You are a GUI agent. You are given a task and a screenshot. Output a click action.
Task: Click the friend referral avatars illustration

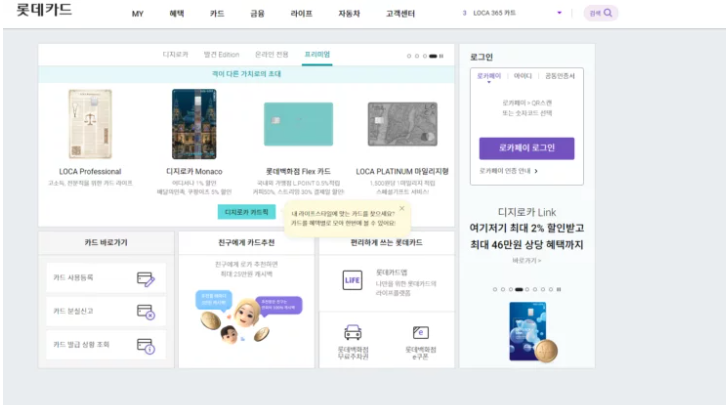[x=249, y=317]
